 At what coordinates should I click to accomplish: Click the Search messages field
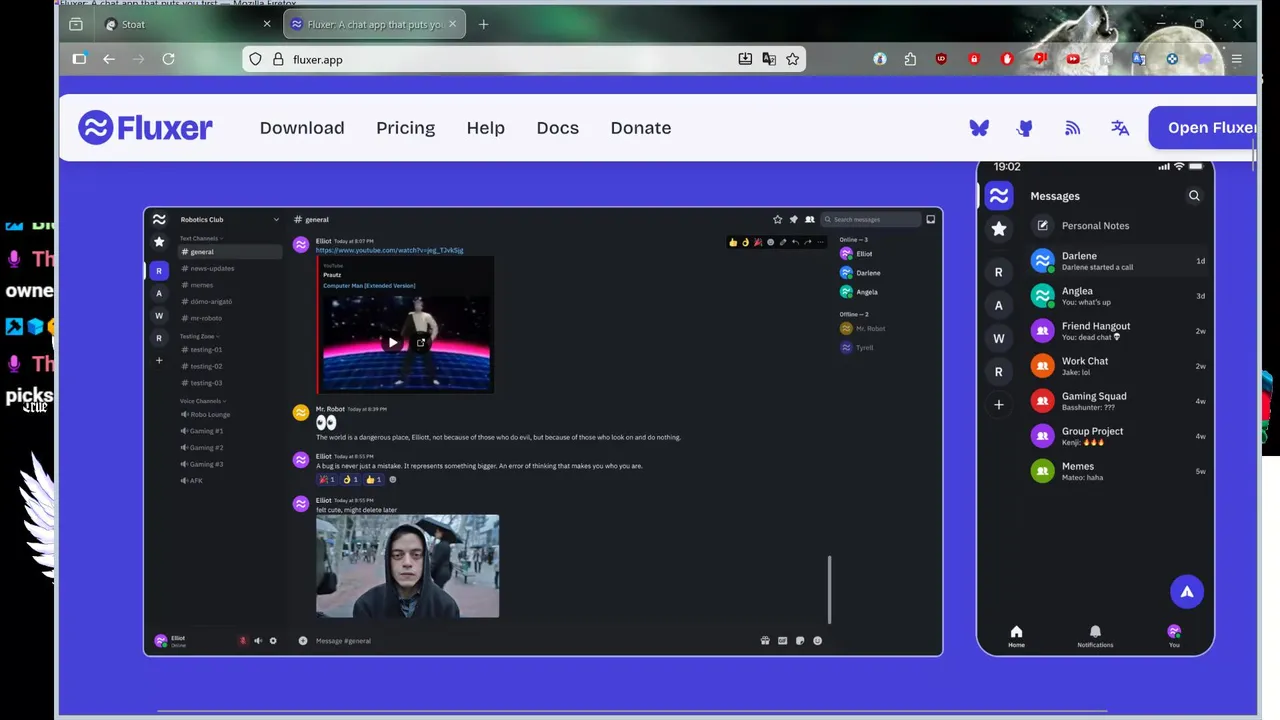tap(870, 219)
